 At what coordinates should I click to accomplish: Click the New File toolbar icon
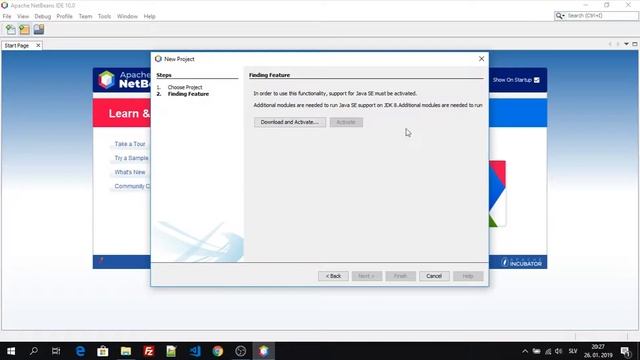(11, 29)
